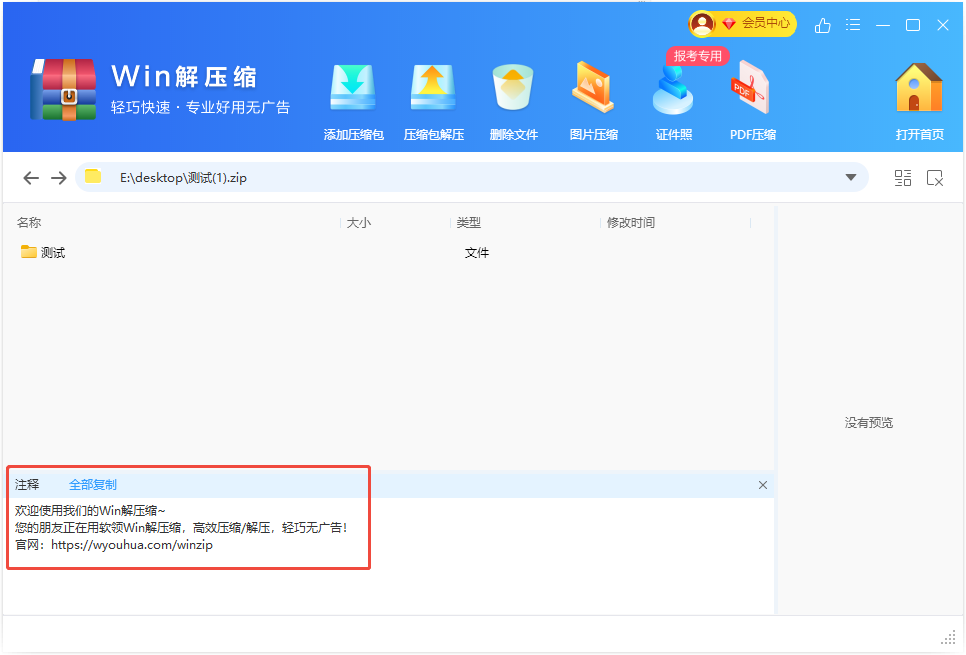
Task: Open the 会员中心 member center button
Action: 743,23
